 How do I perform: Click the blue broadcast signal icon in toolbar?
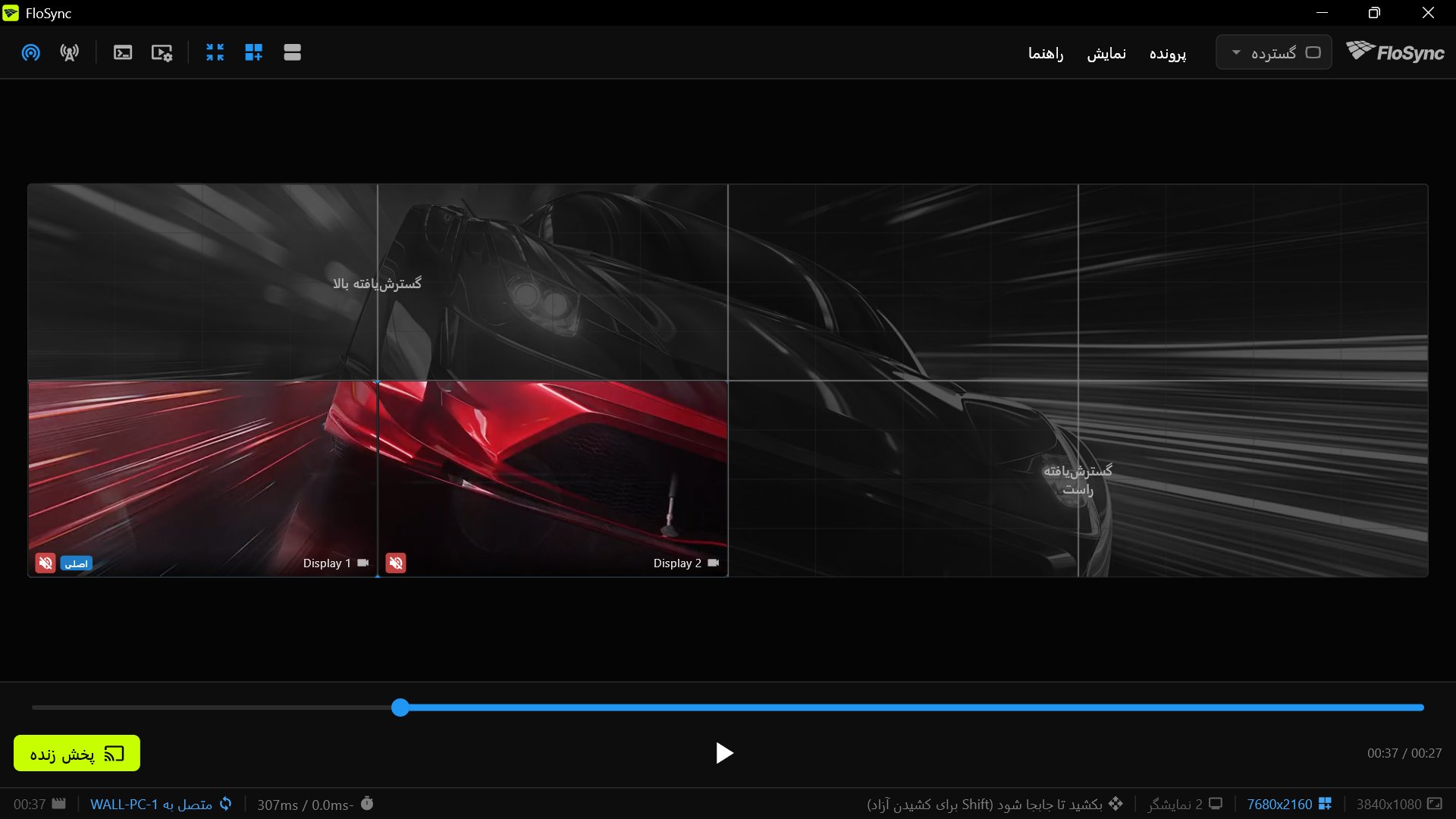click(x=31, y=52)
